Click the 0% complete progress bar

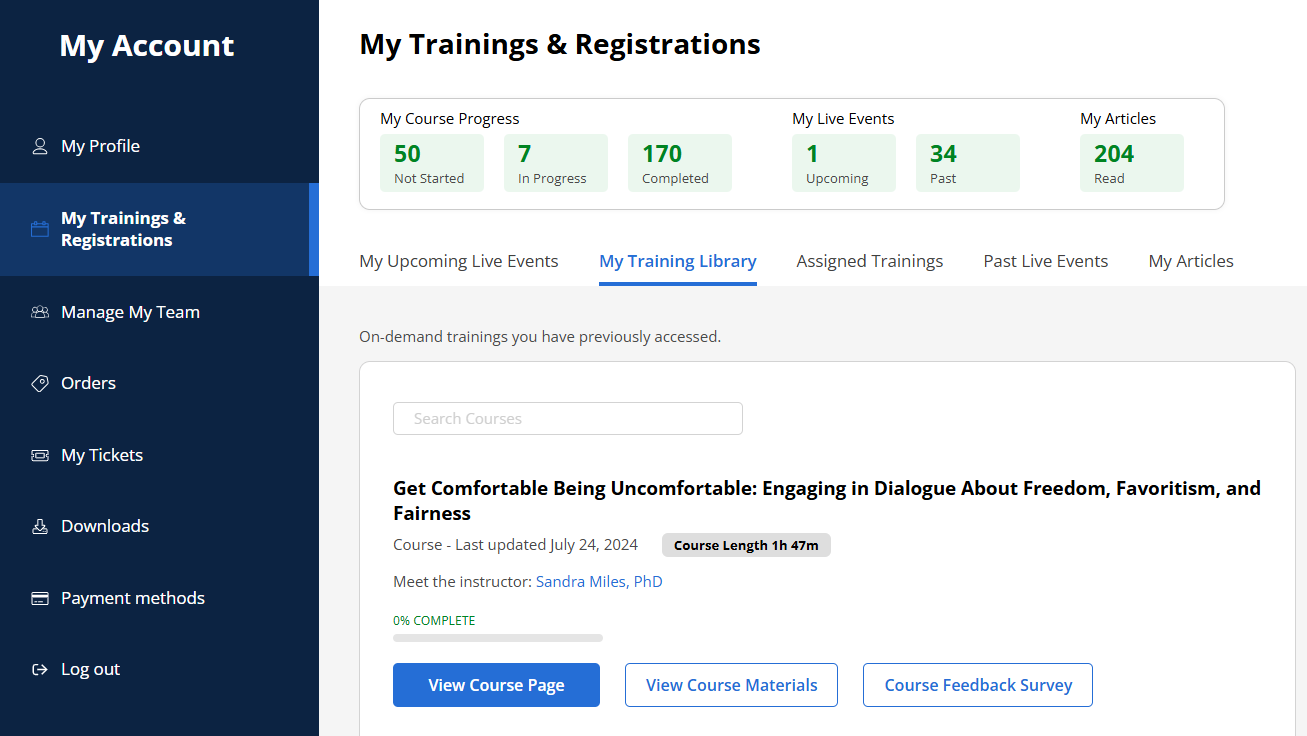tap(497, 637)
